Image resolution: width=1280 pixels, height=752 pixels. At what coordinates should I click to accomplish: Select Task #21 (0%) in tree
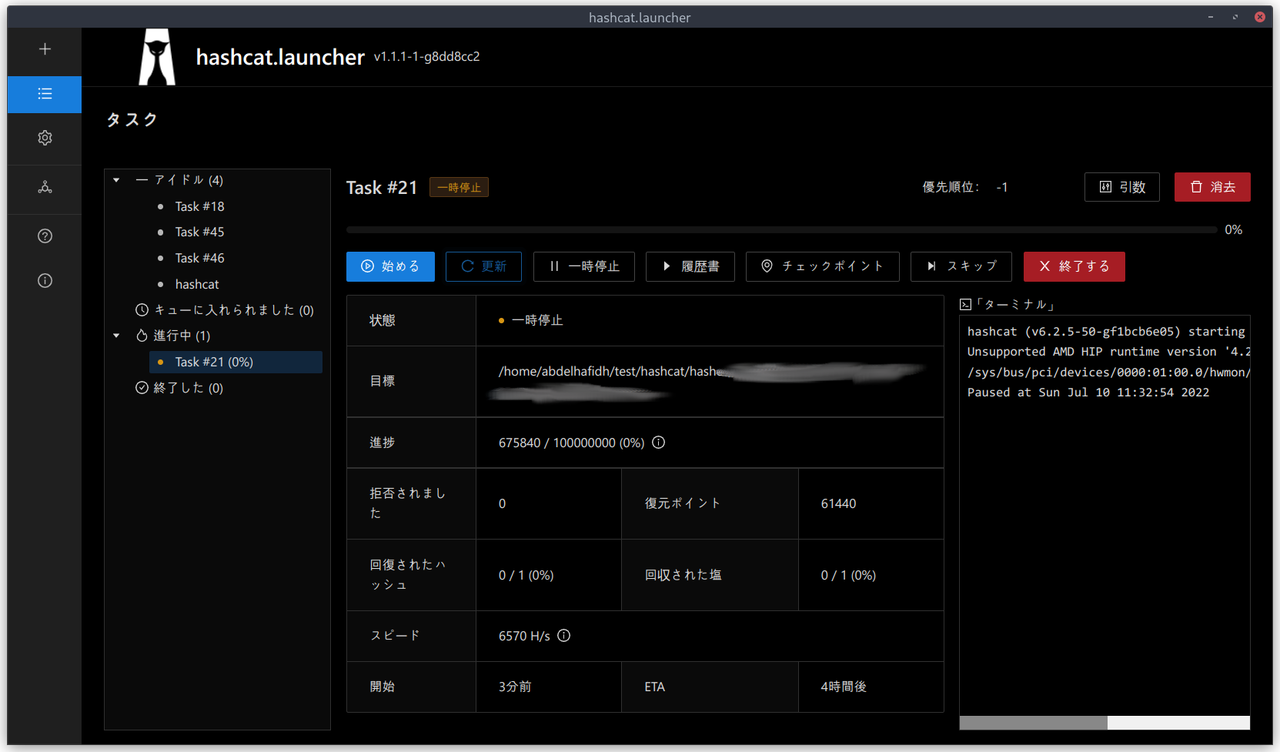click(235, 362)
